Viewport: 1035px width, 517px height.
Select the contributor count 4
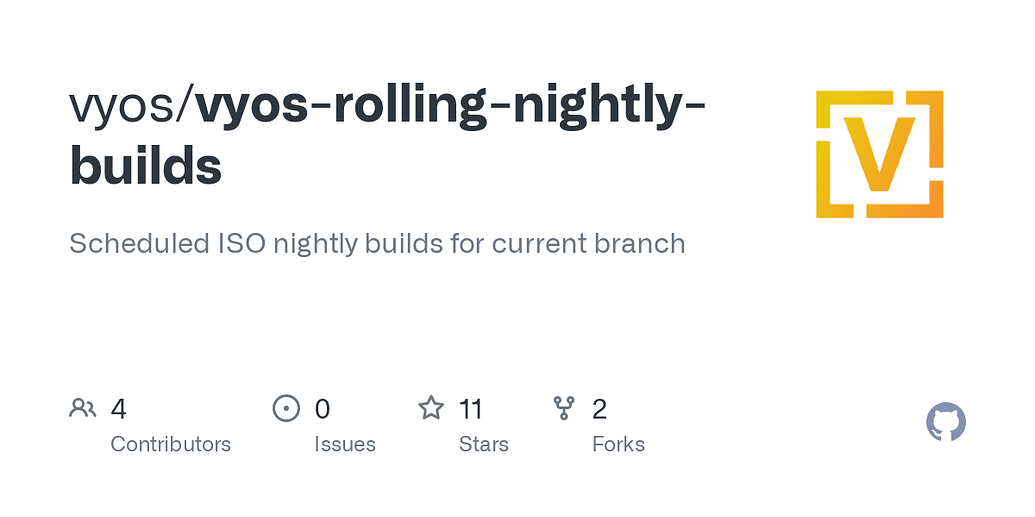pos(118,409)
